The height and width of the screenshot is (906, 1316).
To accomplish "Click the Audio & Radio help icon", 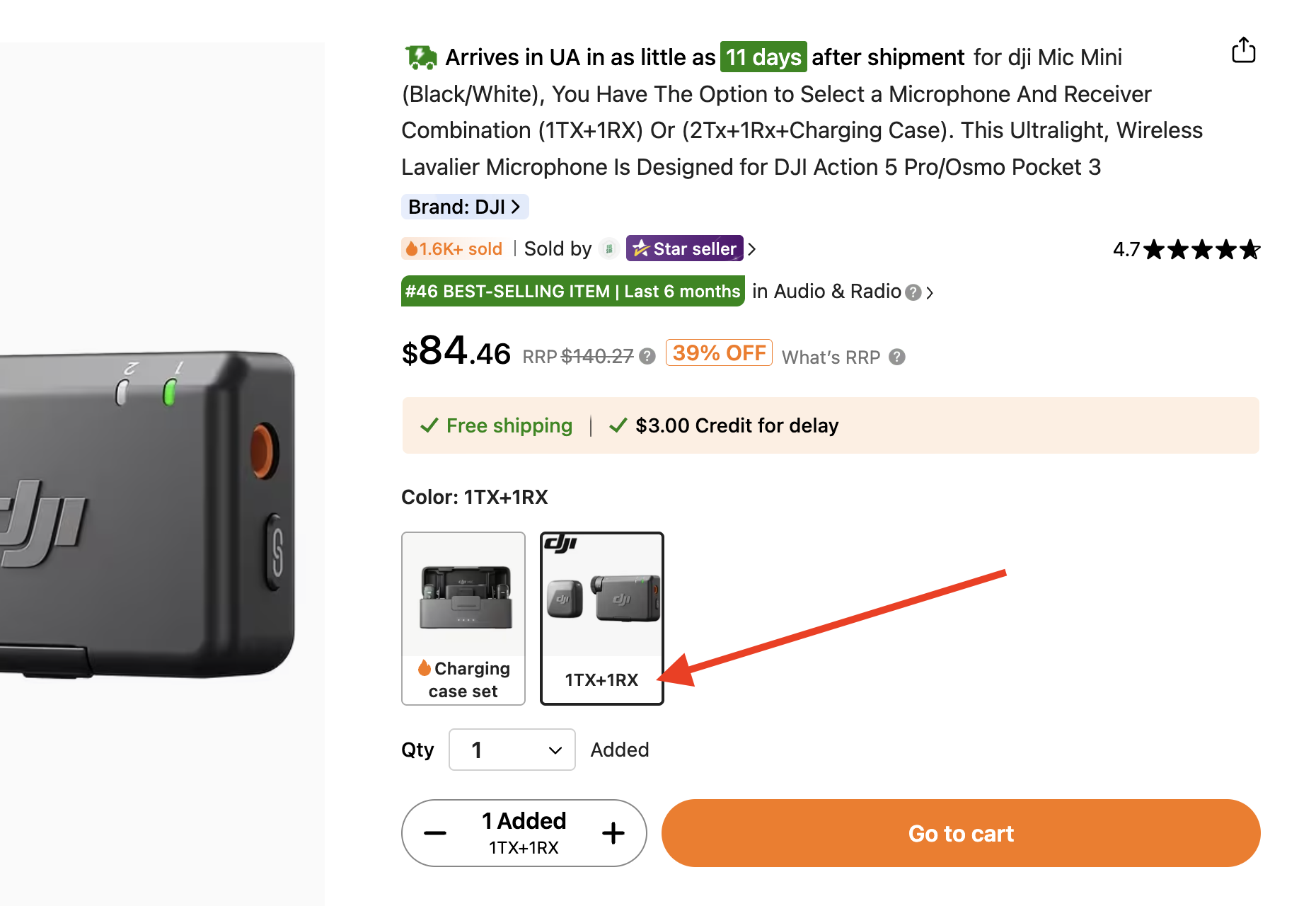I will pos(913,292).
